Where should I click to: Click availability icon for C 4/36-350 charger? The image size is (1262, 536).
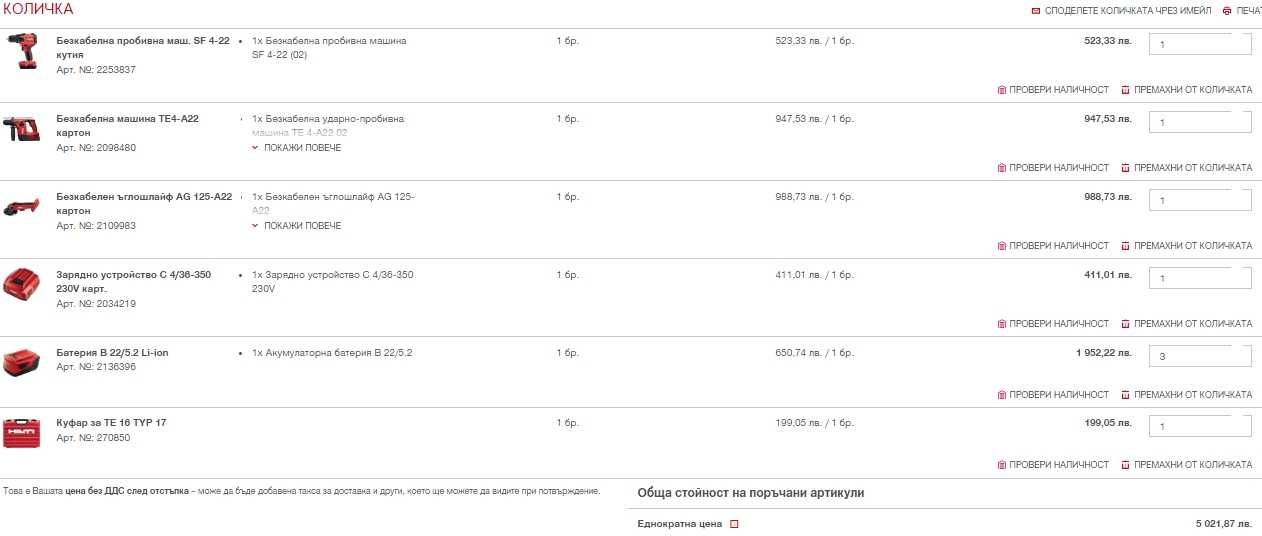(x=1002, y=324)
